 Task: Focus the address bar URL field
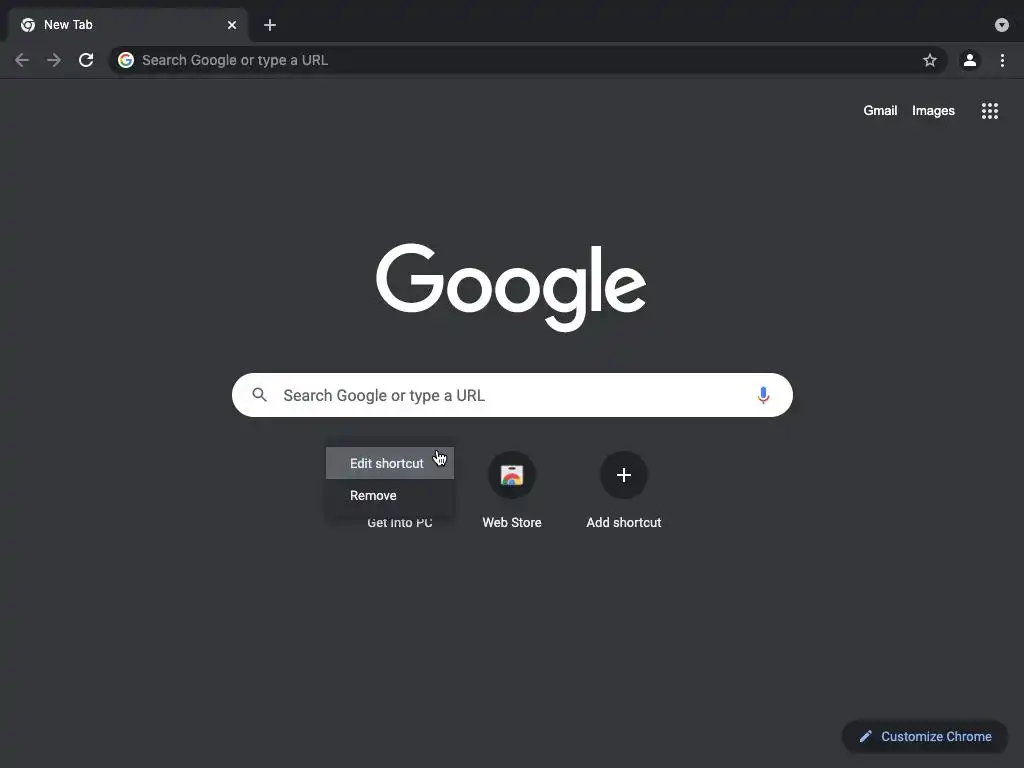pyautogui.click(x=527, y=60)
